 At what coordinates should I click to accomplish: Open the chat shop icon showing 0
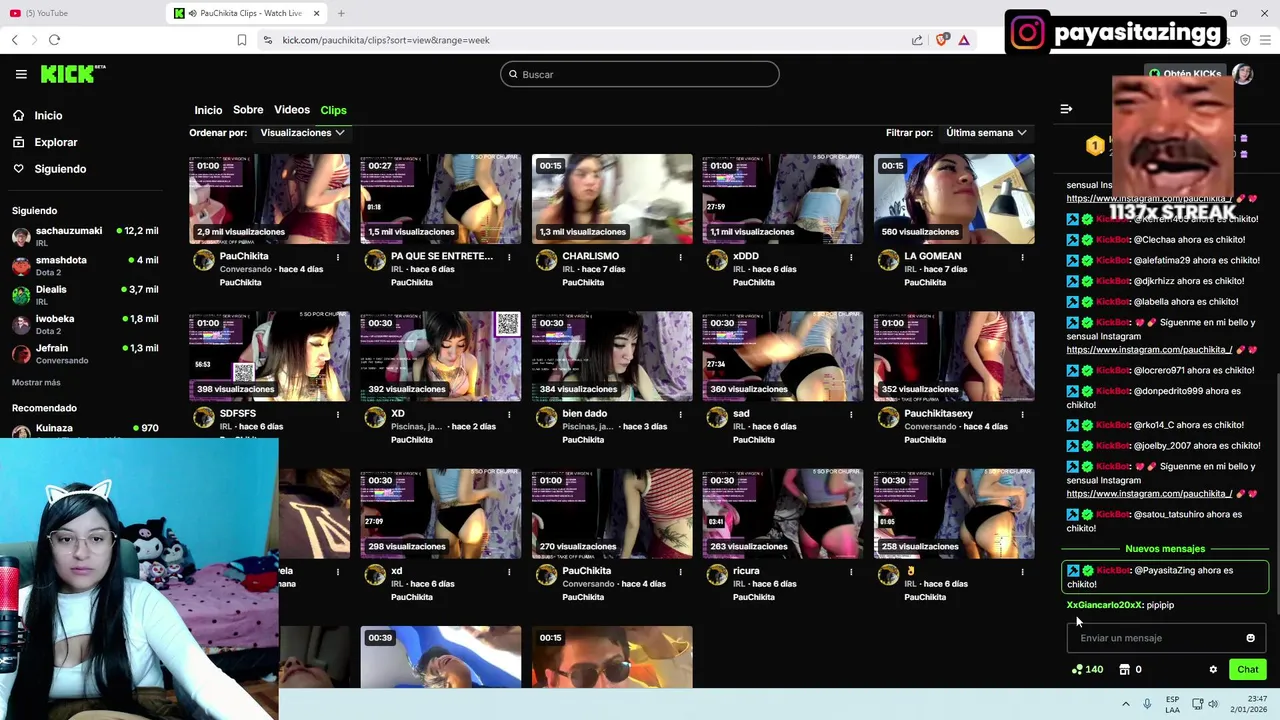pyautogui.click(x=1125, y=670)
